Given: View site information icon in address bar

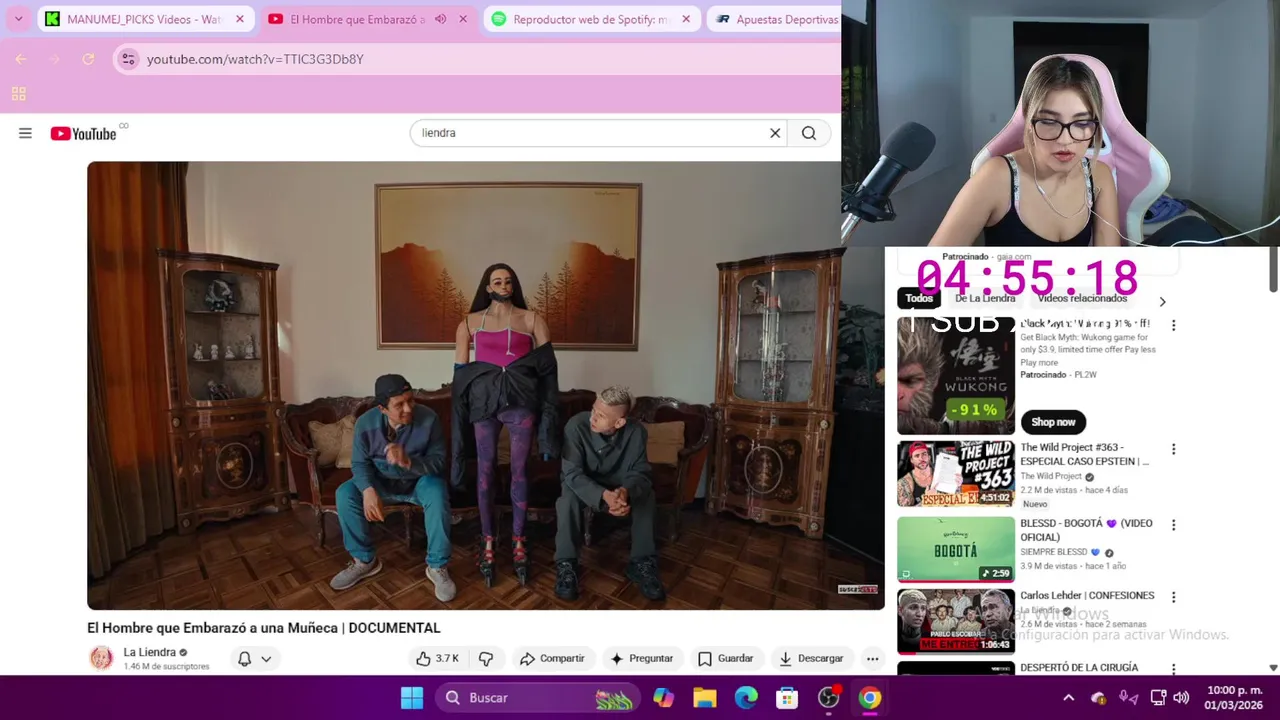Looking at the screenshot, I should pos(128,59).
